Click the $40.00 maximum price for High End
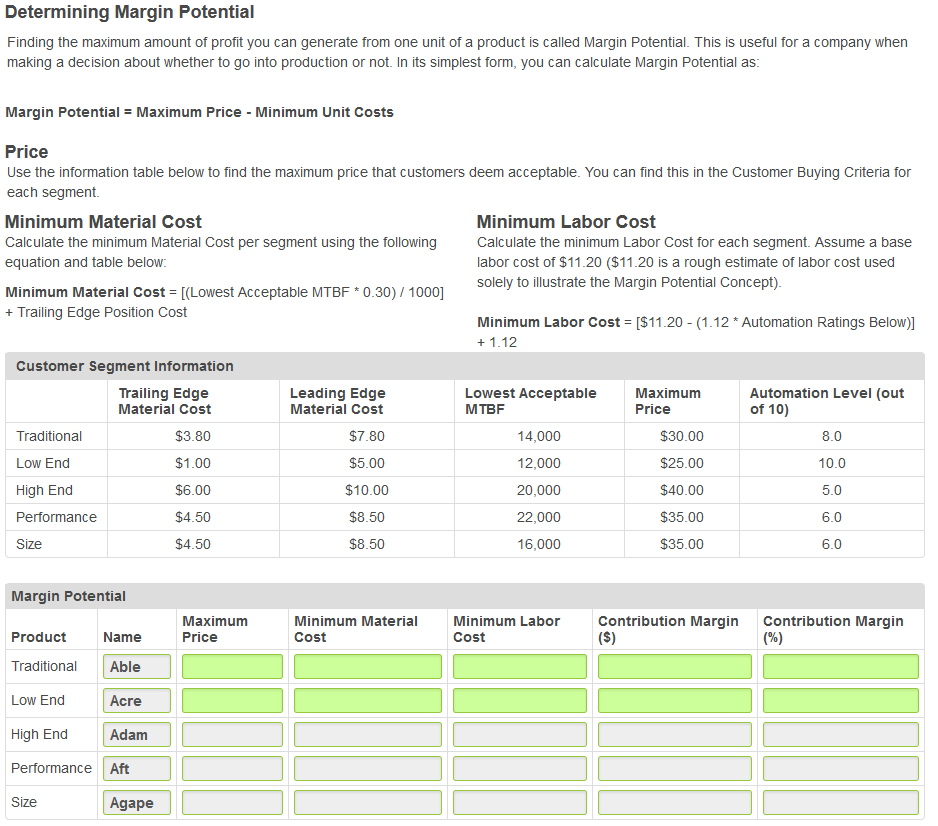The width and height of the screenshot is (938, 826). pos(682,490)
